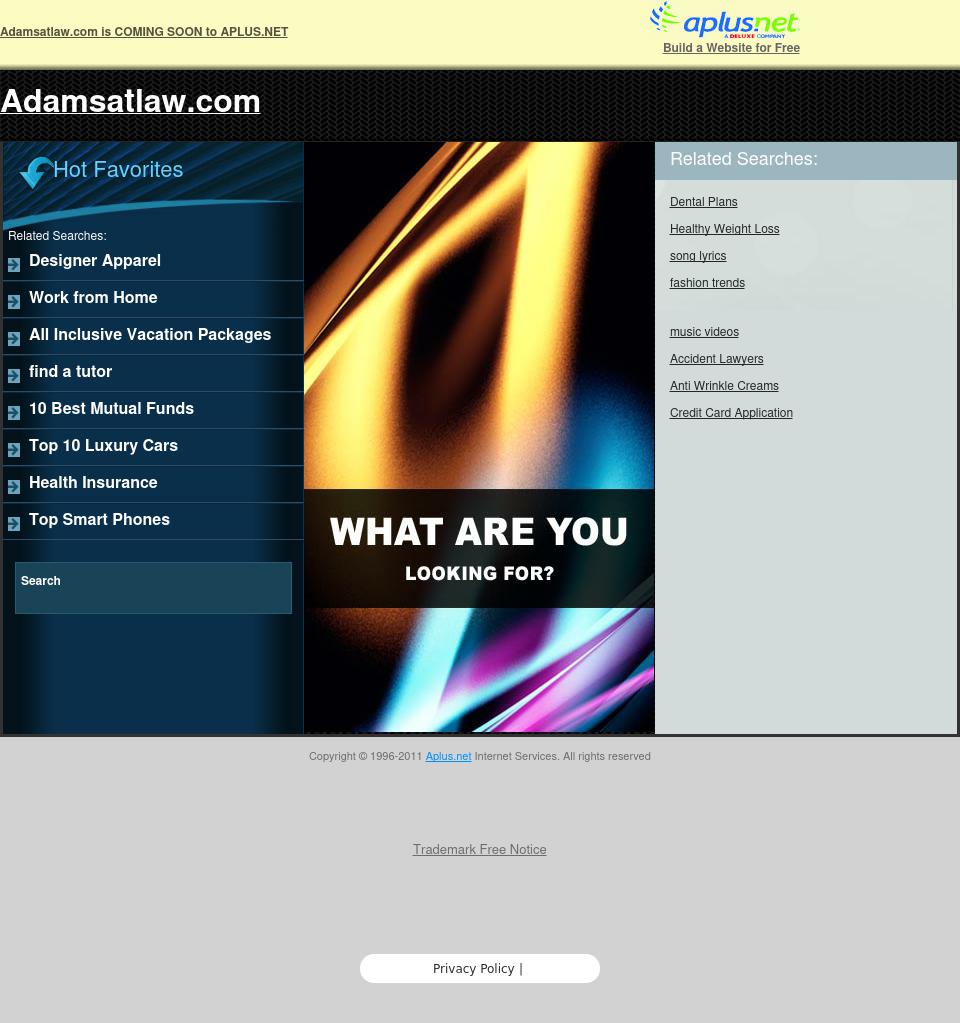Open the Accident Lawyers link
Screen dimensions: 960x1023
[x=717, y=359]
